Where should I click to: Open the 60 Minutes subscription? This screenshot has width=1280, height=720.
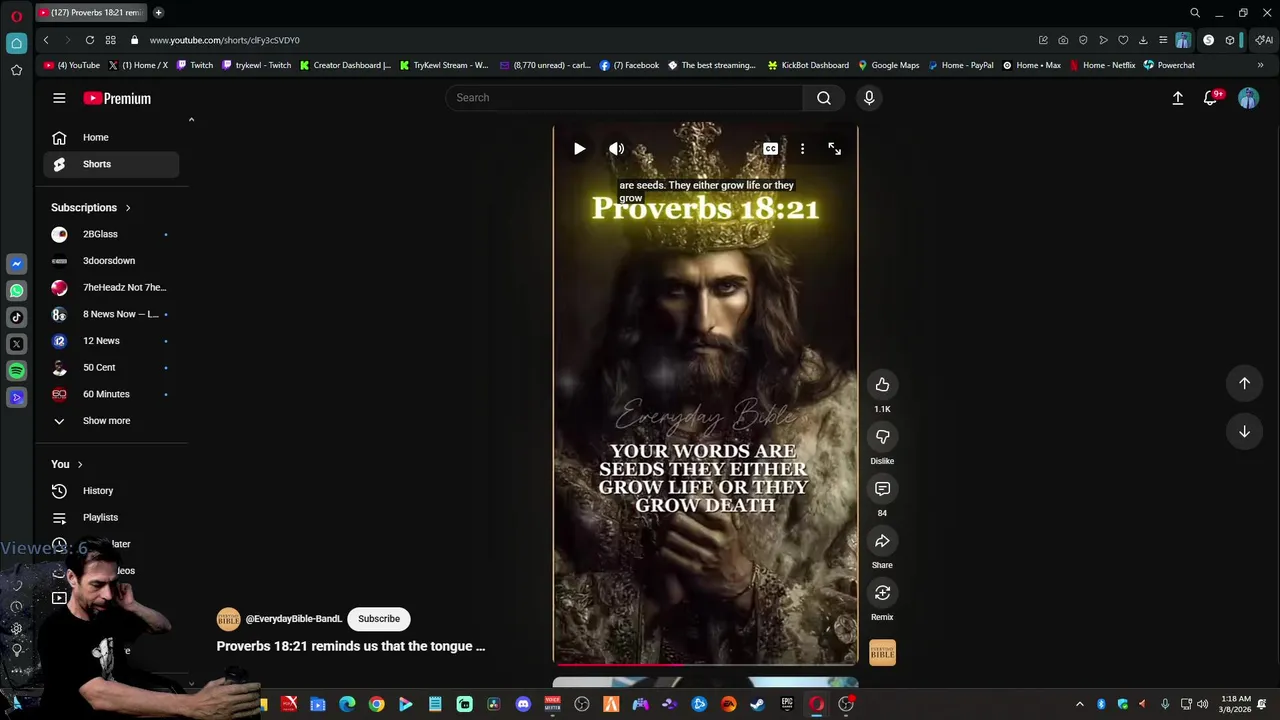(x=111, y=394)
